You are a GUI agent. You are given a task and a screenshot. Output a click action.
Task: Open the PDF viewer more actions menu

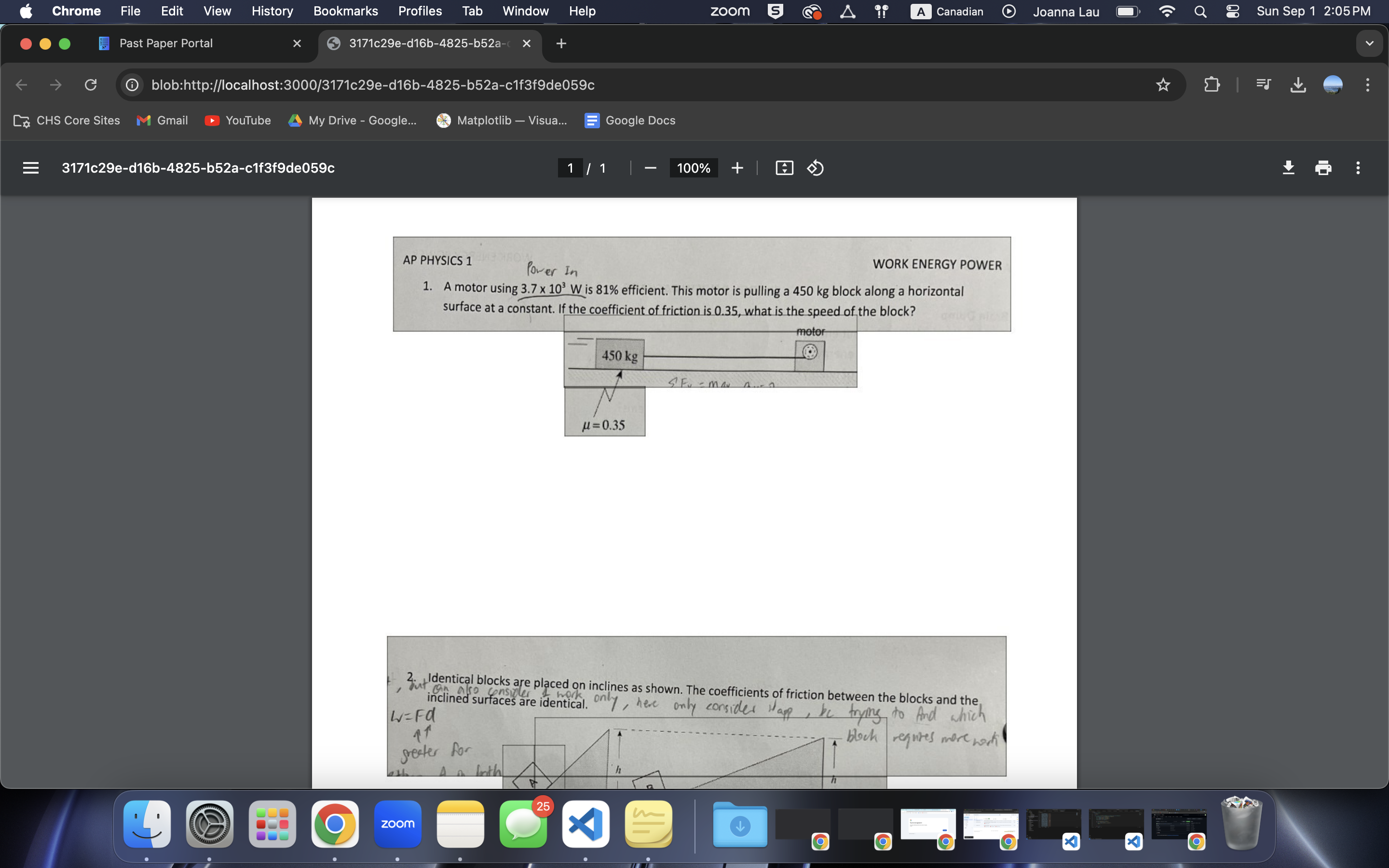pos(1358,168)
